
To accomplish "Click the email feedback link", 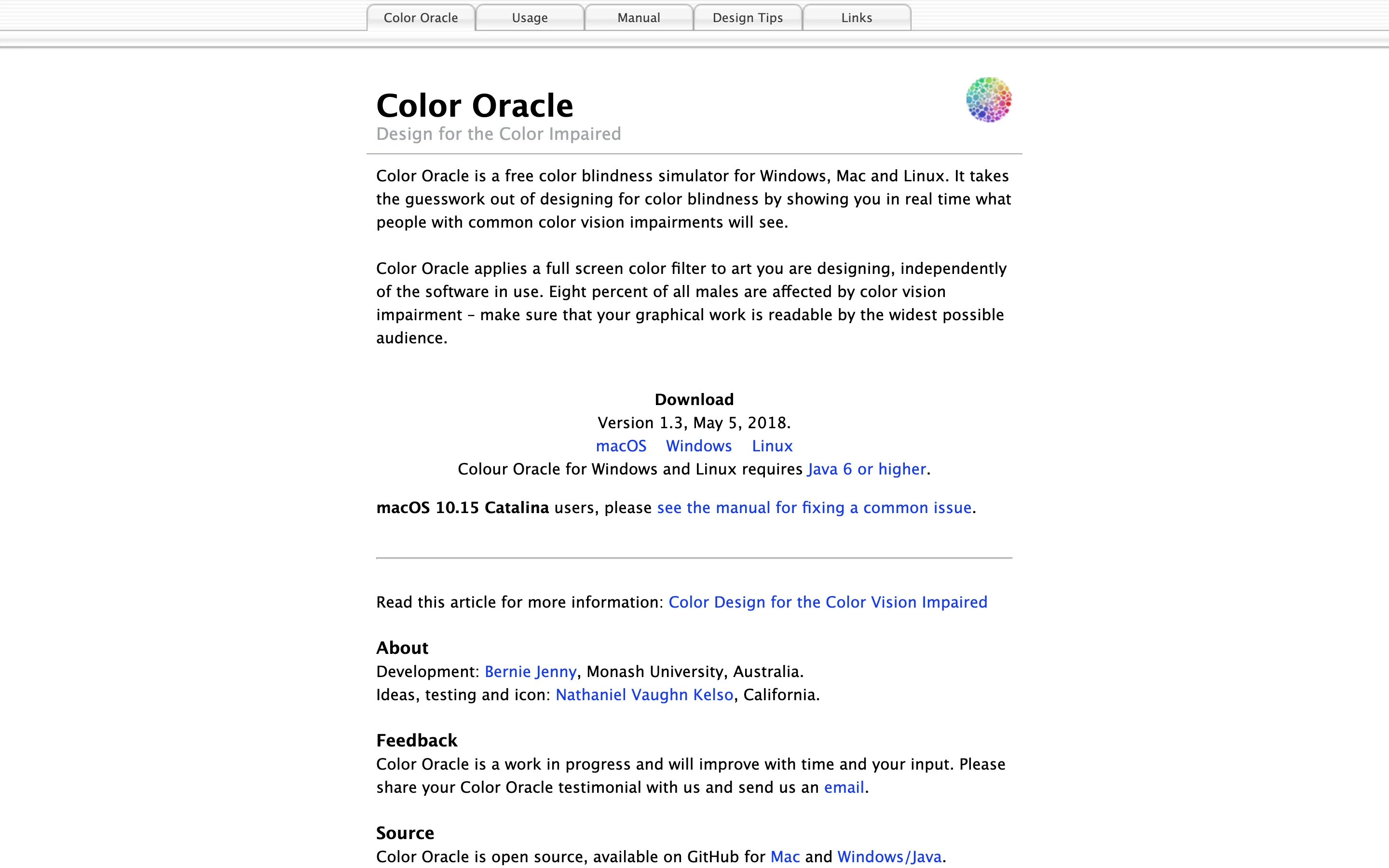I will [844, 787].
